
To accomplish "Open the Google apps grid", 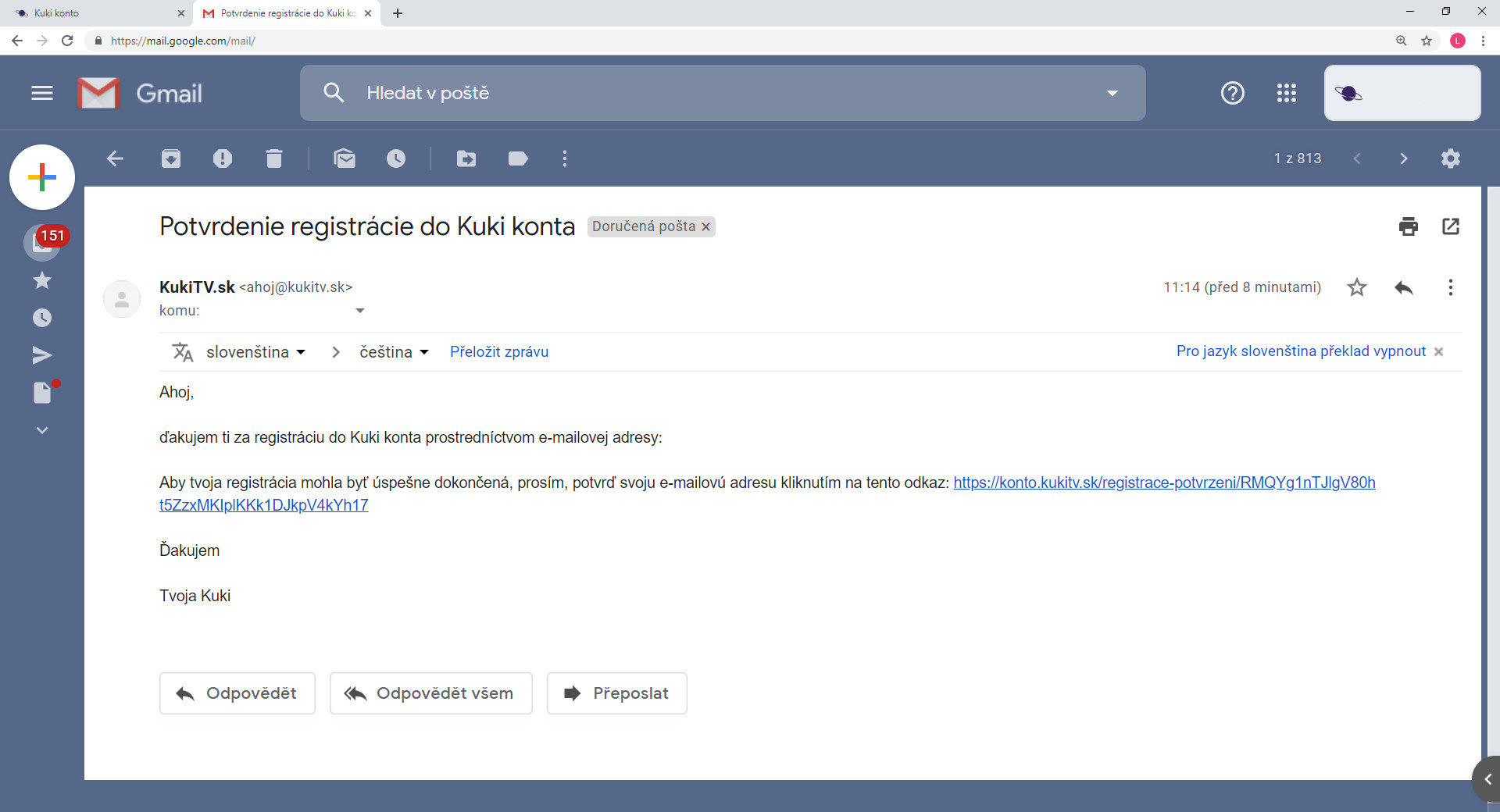I will pyautogui.click(x=1287, y=93).
